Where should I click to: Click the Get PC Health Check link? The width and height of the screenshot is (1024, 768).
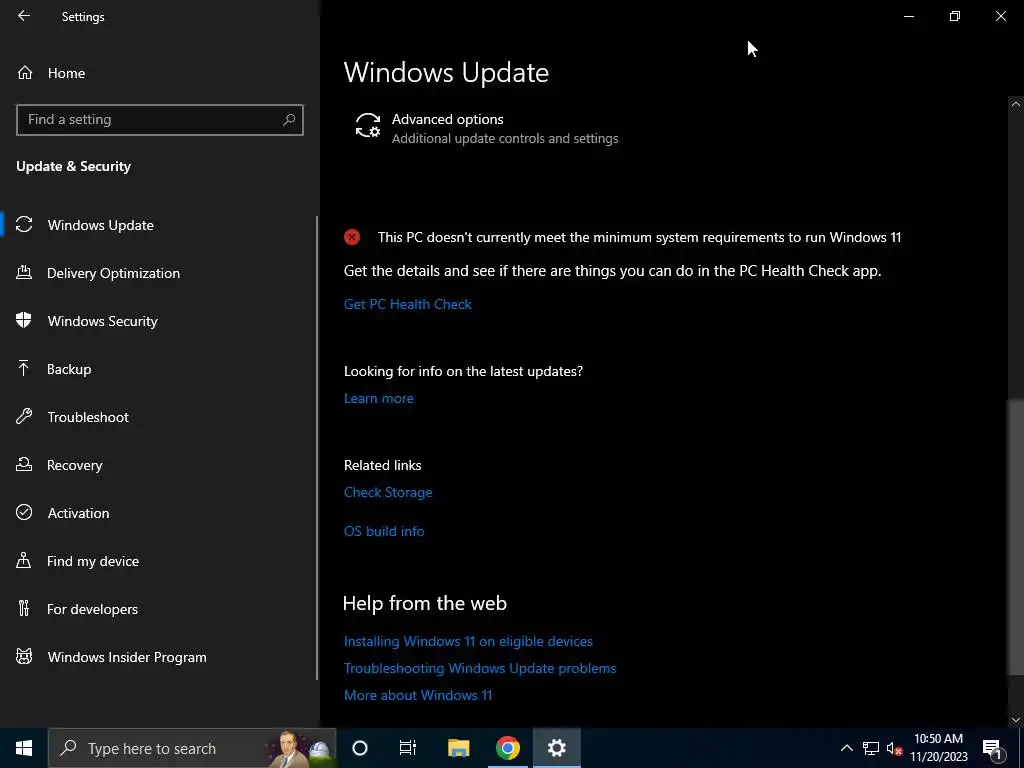coord(408,304)
